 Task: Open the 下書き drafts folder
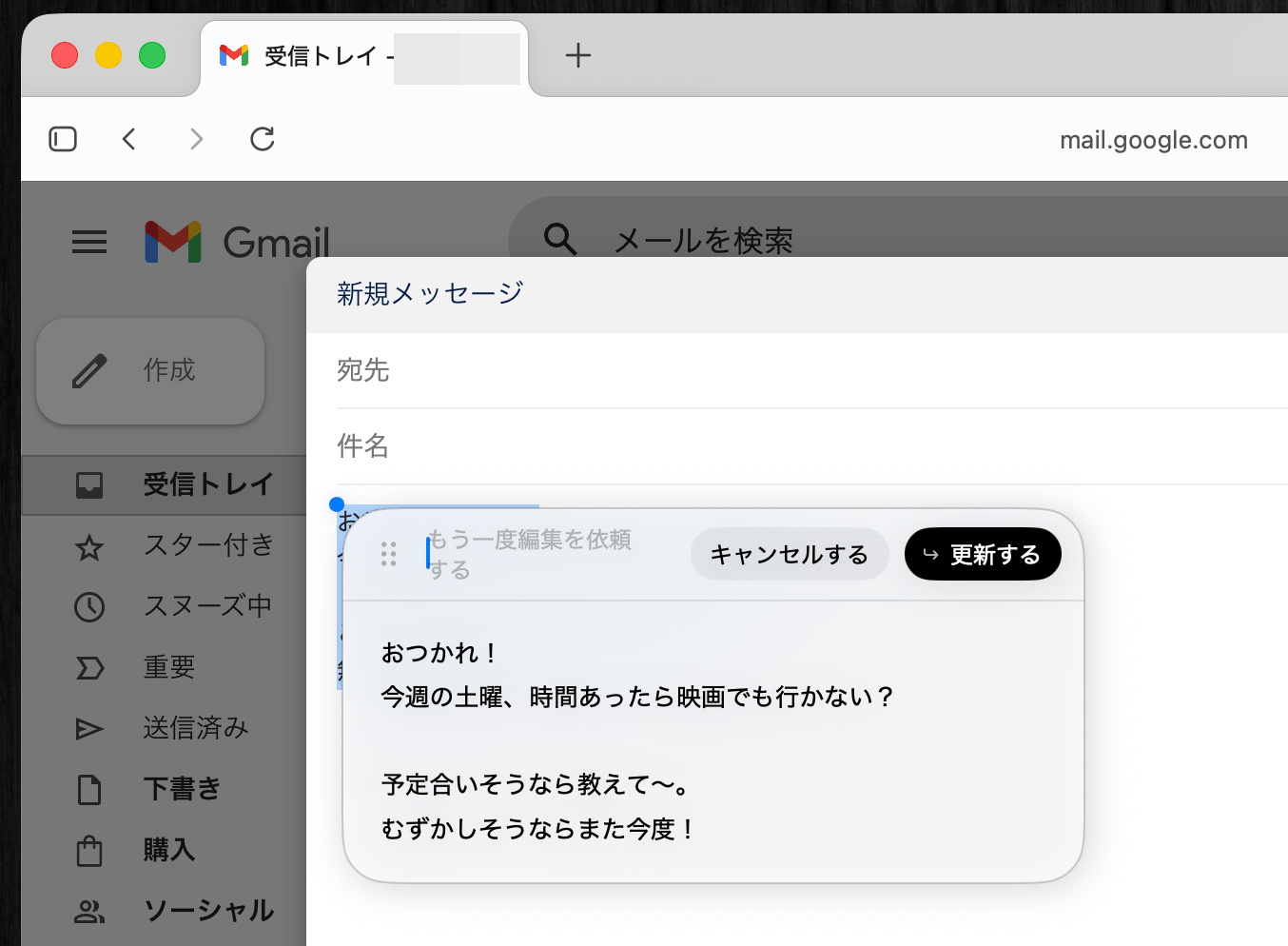(x=182, y=789)
